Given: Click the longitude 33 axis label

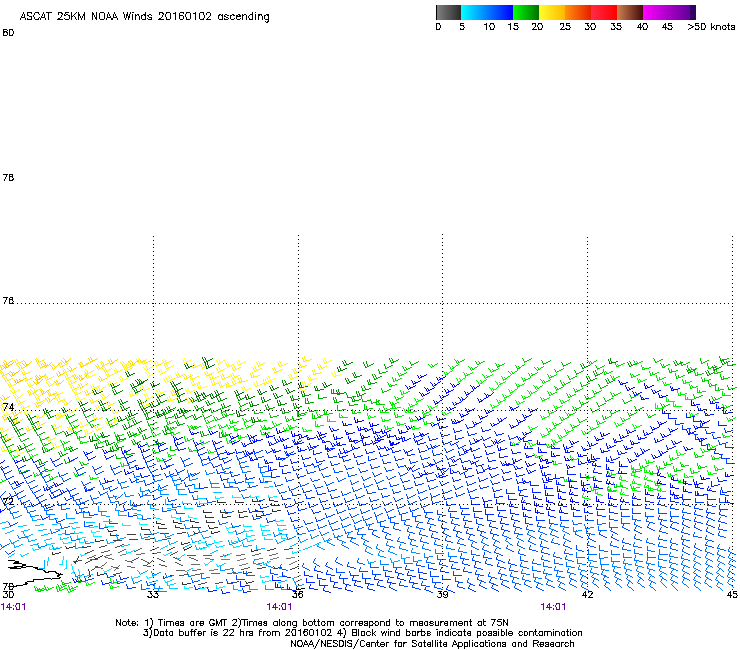Looking at the screenshot, I should click(153, 595).
